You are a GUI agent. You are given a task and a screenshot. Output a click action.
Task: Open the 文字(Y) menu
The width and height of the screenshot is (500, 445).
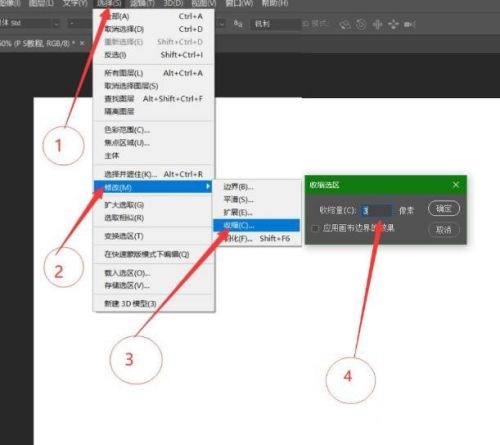(x=75, y=3)
